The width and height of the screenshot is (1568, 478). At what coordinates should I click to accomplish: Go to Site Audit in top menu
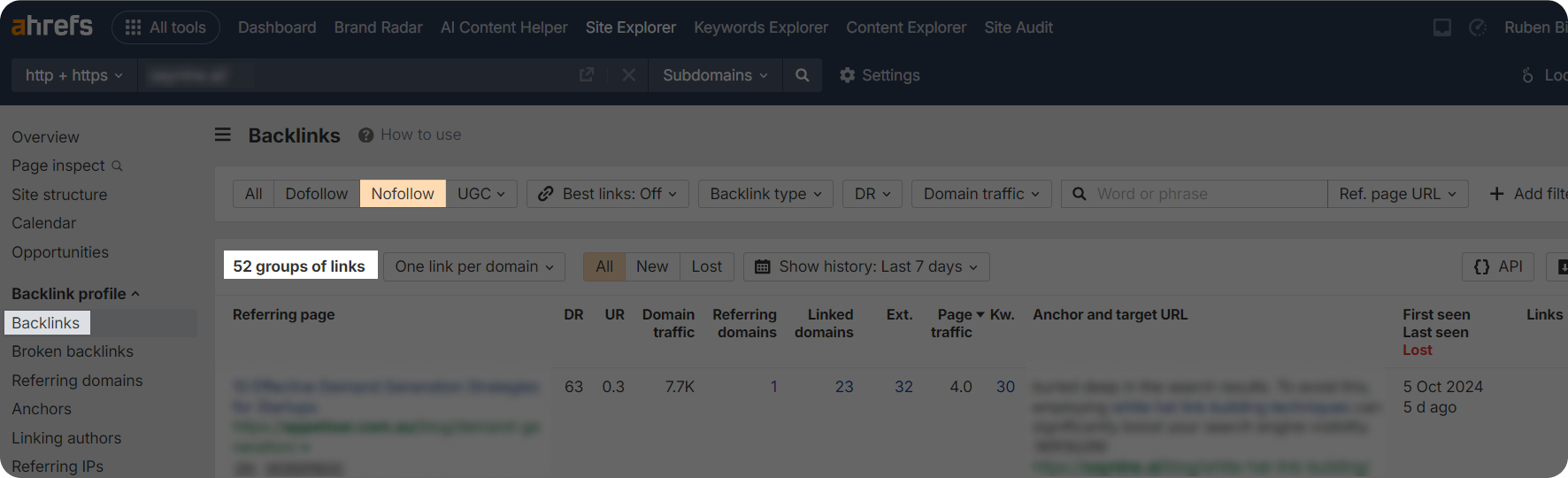1018,27
